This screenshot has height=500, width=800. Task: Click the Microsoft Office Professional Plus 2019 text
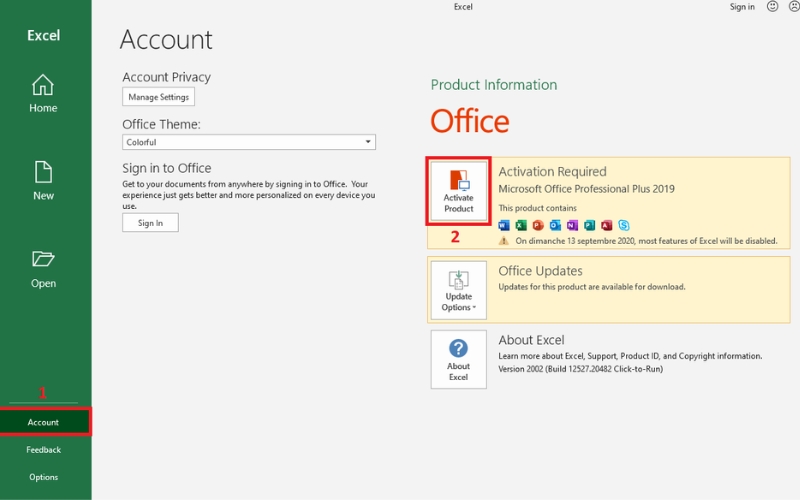(x=587, y=189)
